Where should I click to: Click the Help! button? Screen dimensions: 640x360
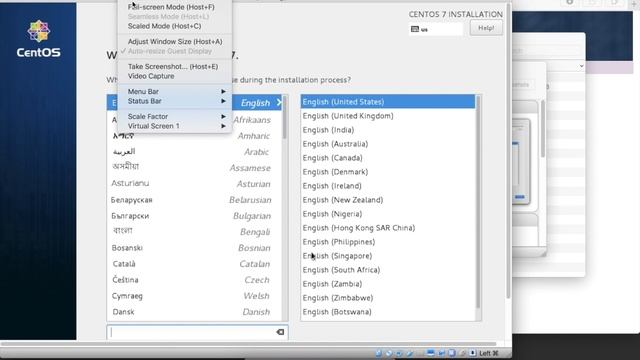486,28
